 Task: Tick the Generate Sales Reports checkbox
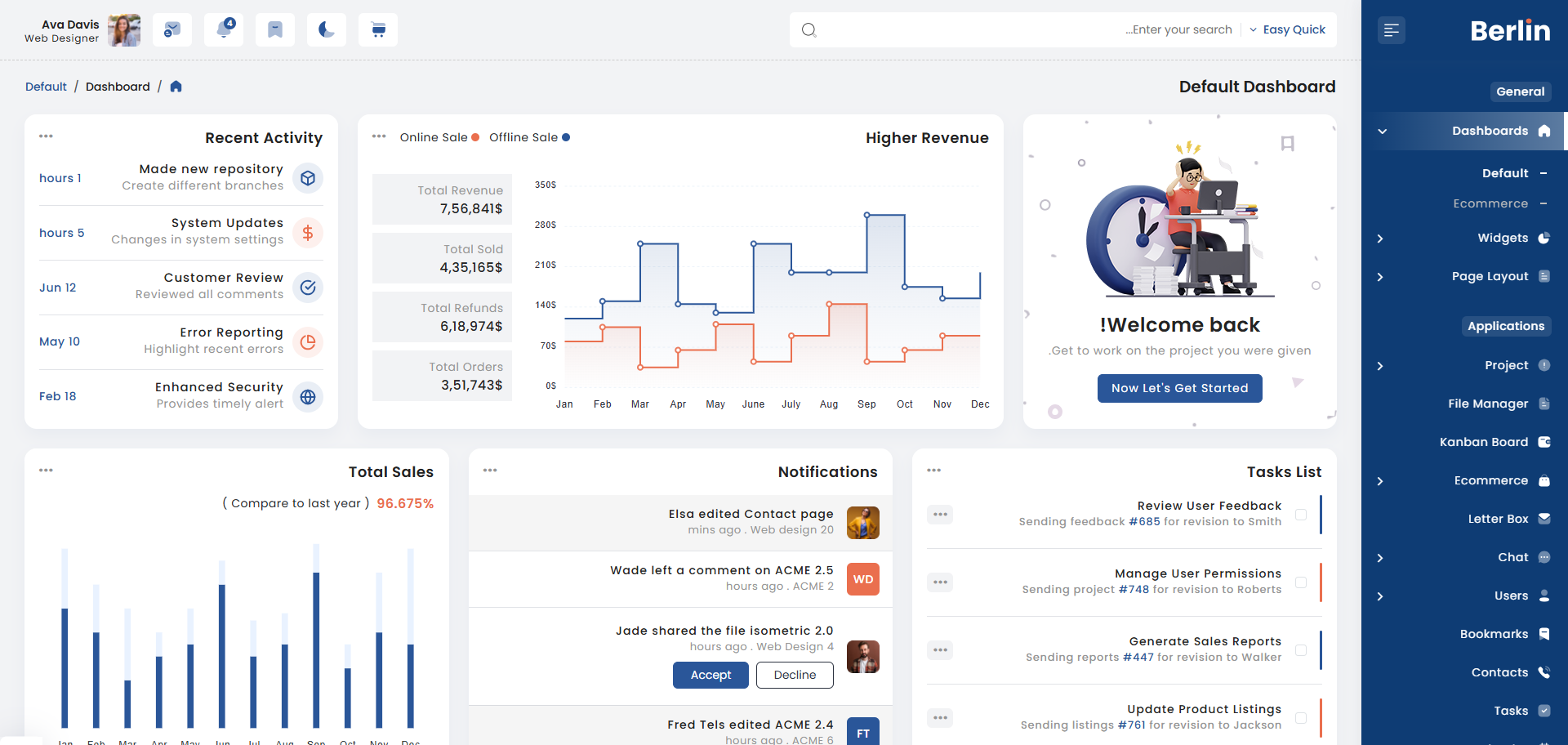(x=1301, y=650)
